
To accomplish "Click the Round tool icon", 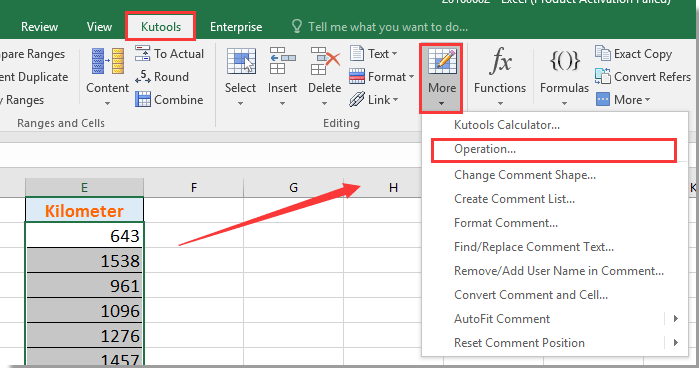I will pyautogui.click(x=143, y=77).
